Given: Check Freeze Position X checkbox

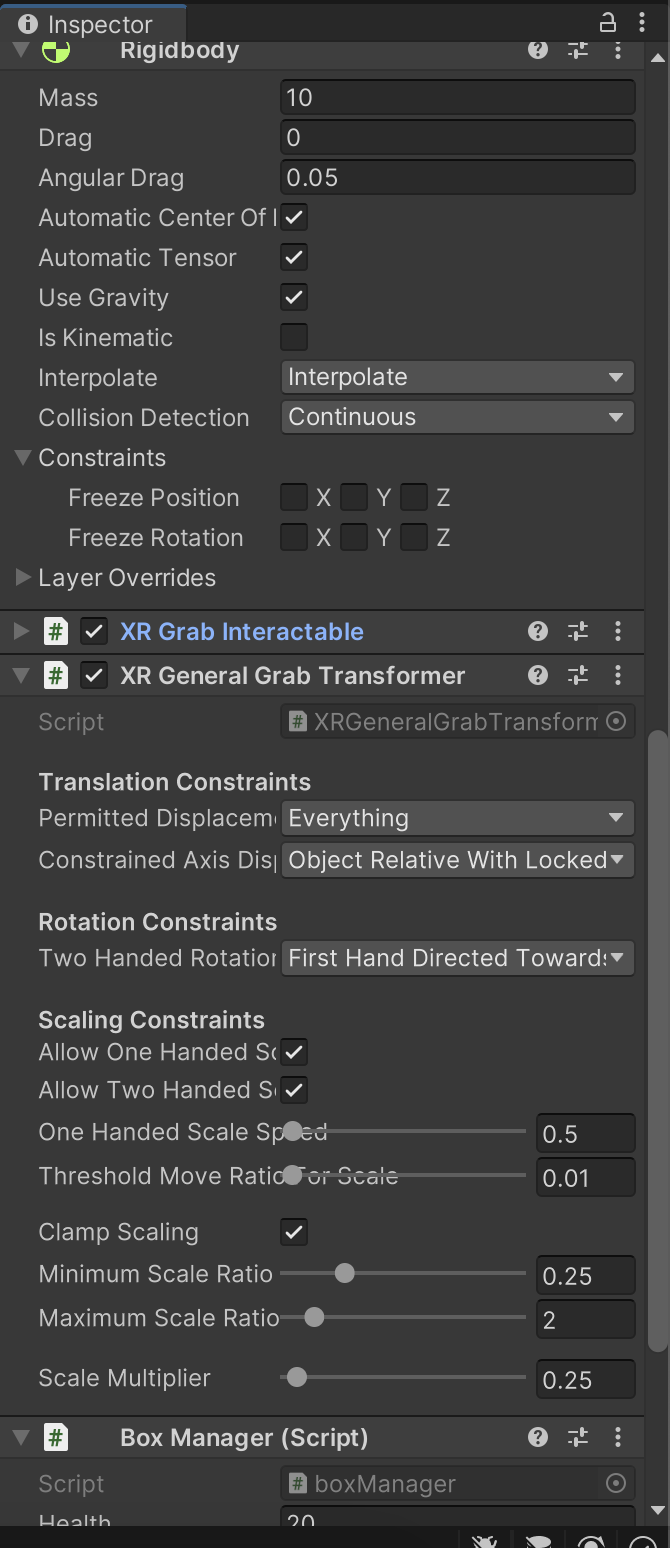Looking at the screenshot, I should (294, 497).
